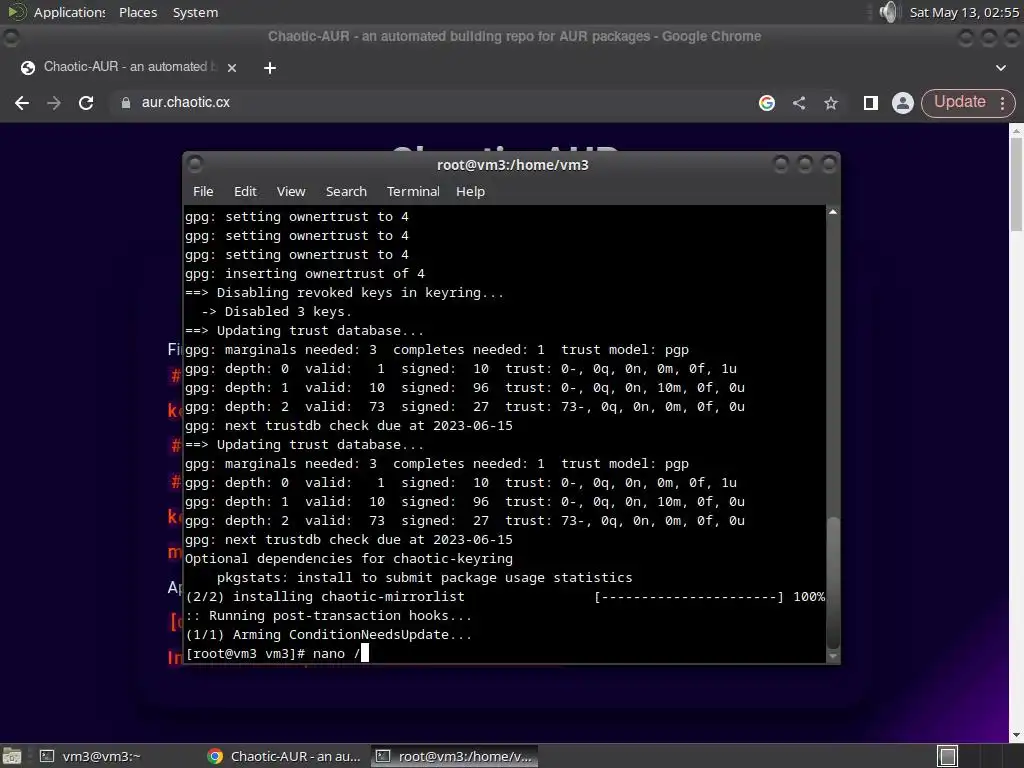Close the Chaotic-AUR browser tab
This screenshot has width=1024, height=768.
click(x=231, y=67)
